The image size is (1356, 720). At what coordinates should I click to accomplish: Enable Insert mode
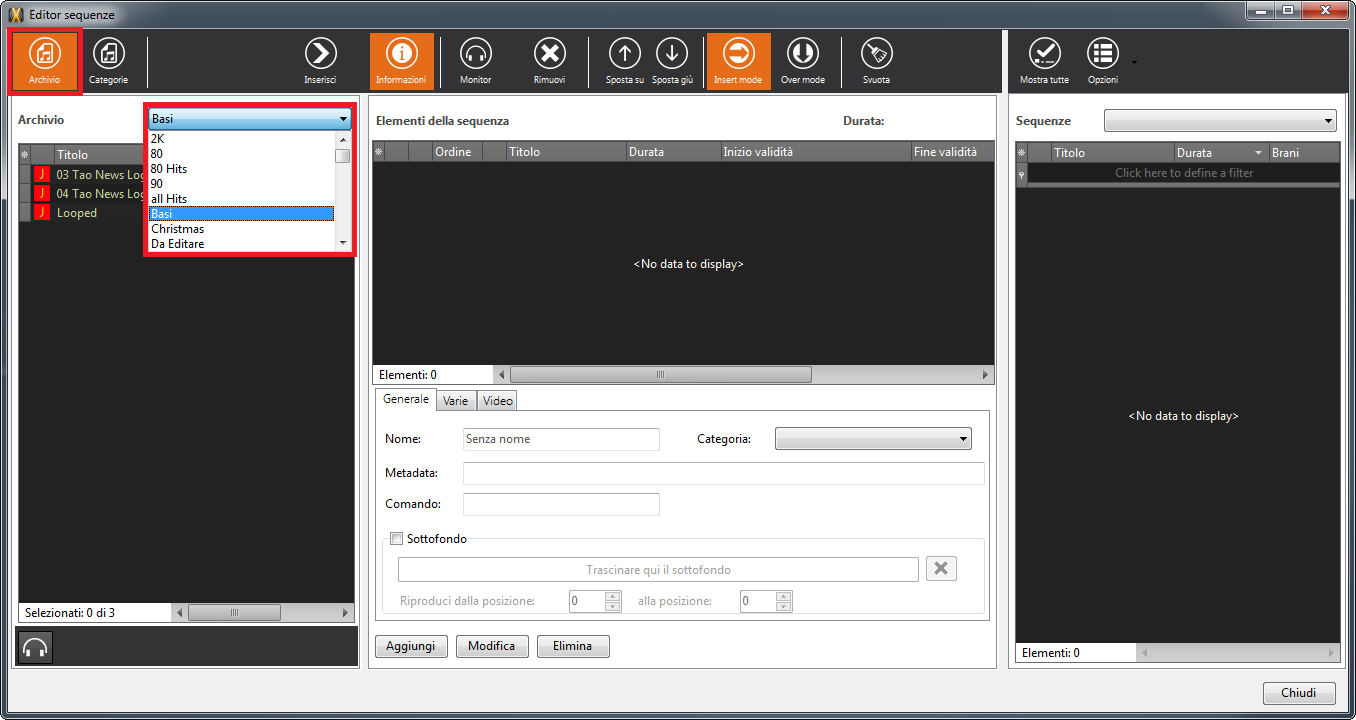click(x=738, y=60)
